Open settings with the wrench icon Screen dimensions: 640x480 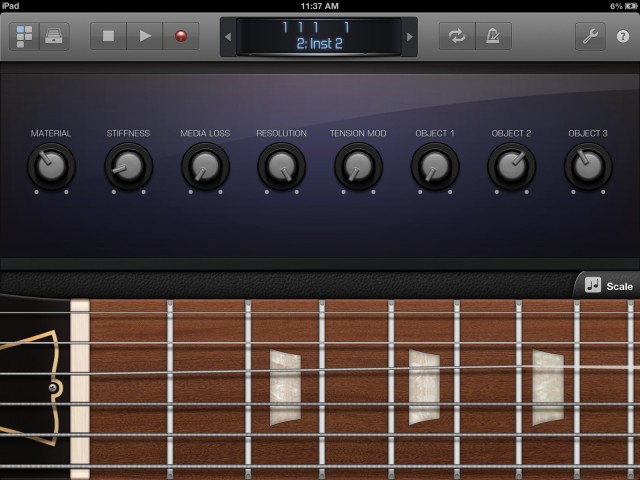[591, 37]
